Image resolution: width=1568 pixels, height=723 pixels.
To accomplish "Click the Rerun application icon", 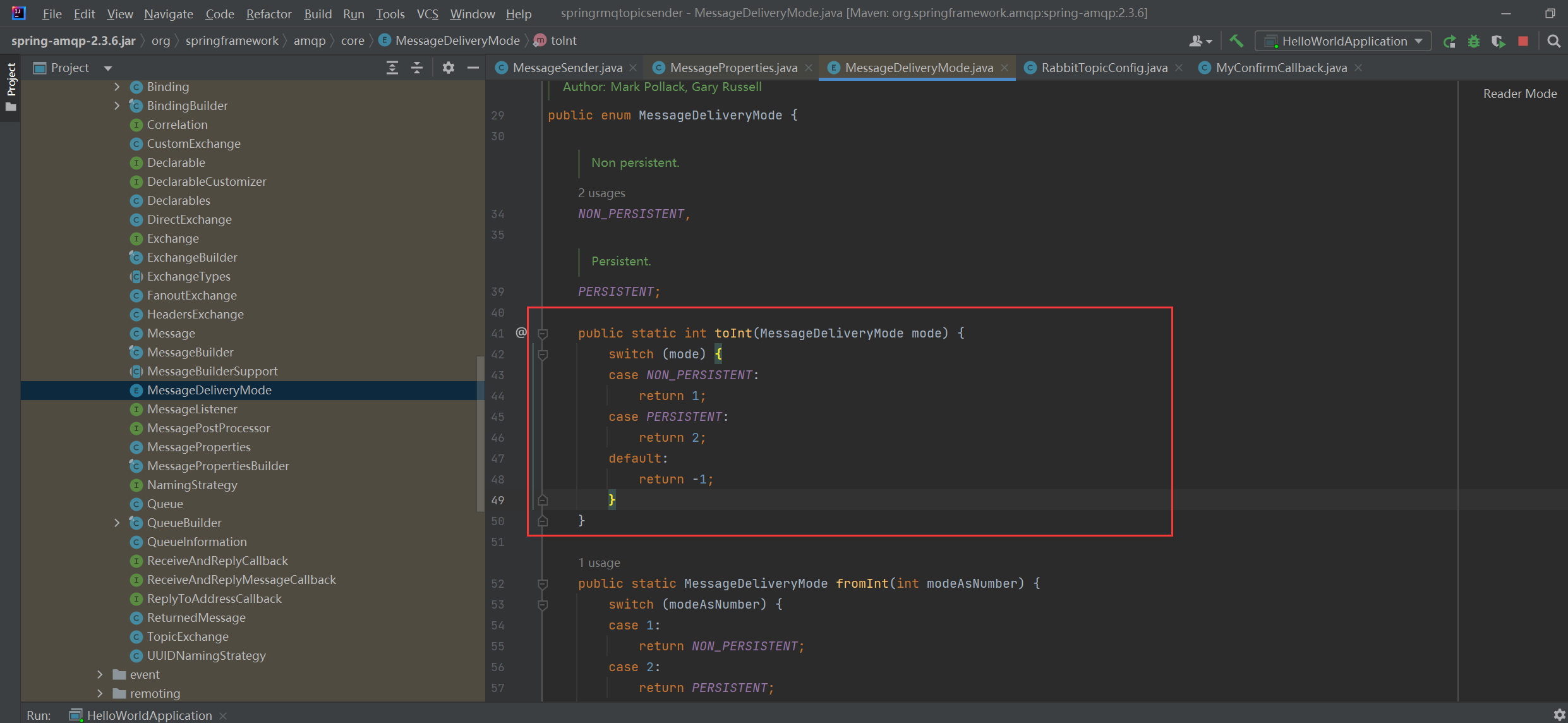I will pos(1449,42).
